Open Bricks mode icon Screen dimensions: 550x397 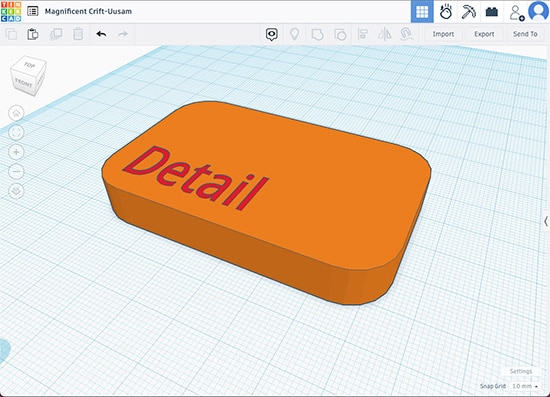[x=491, y=12]
